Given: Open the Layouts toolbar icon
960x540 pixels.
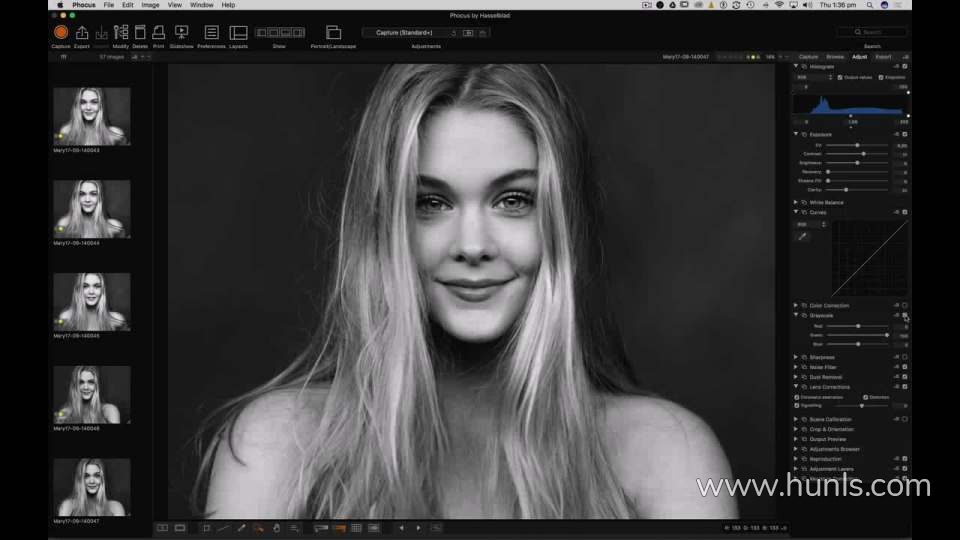Looking at the screenshot, I should tap(238, 32).
